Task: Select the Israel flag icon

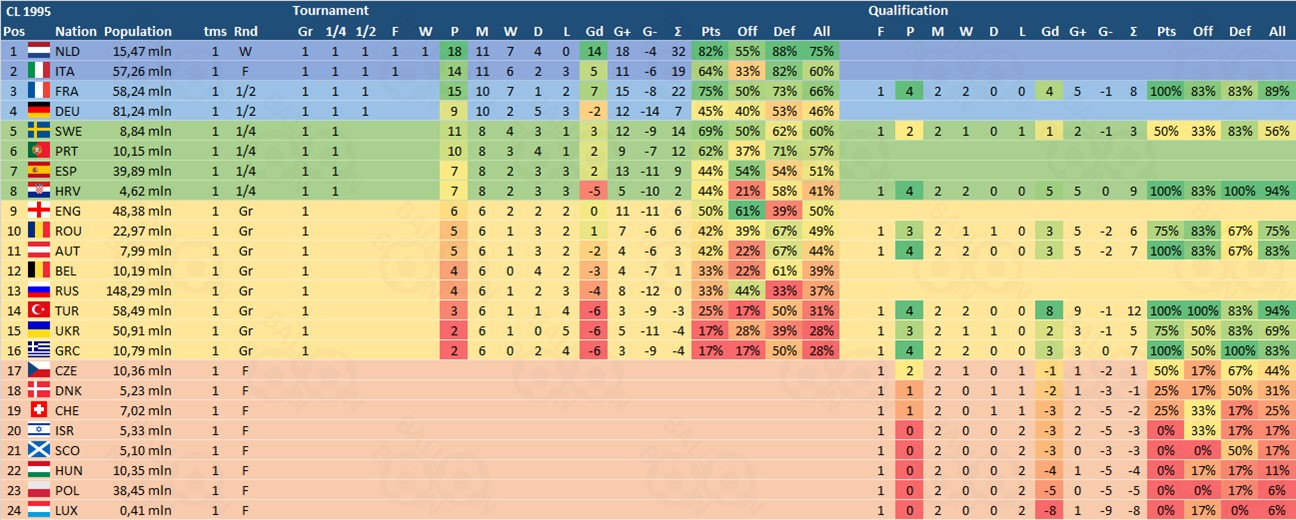Action: [39, 430]
